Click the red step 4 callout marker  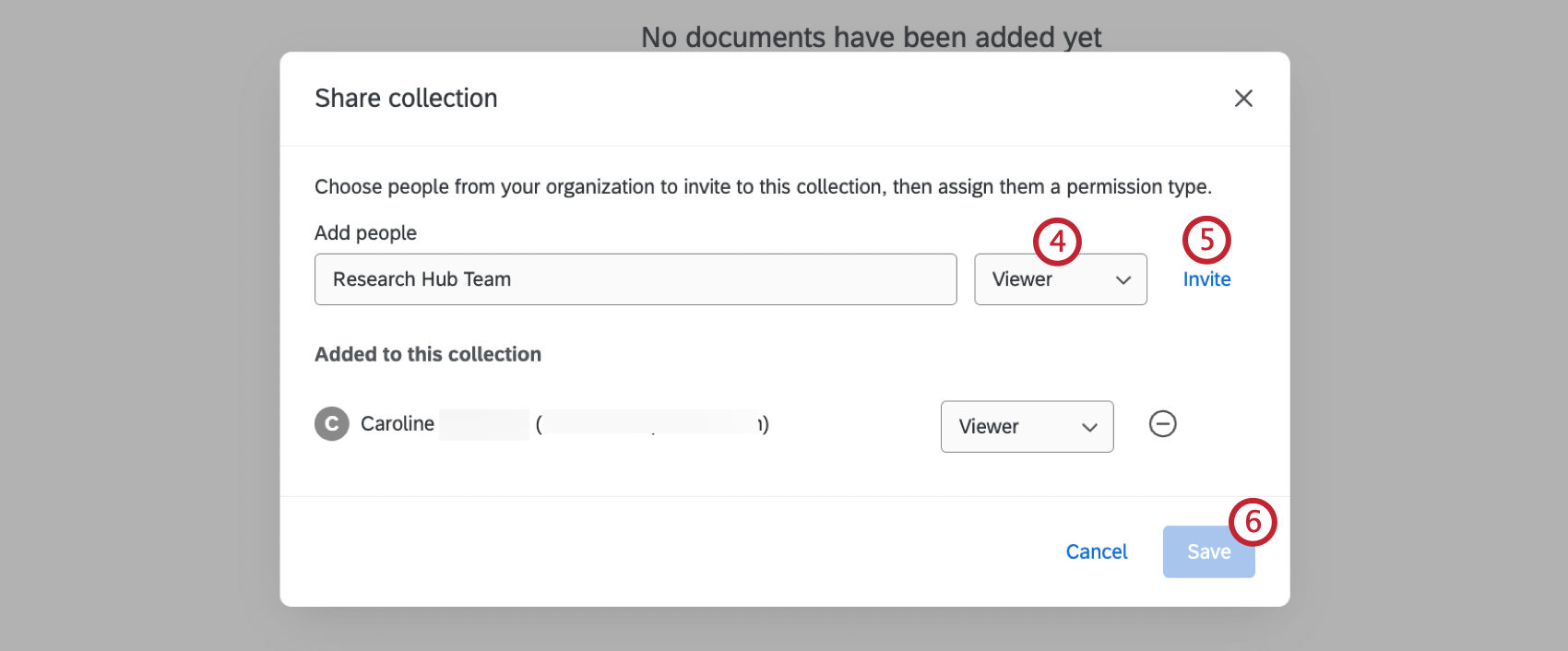[x=1057, y=242]
